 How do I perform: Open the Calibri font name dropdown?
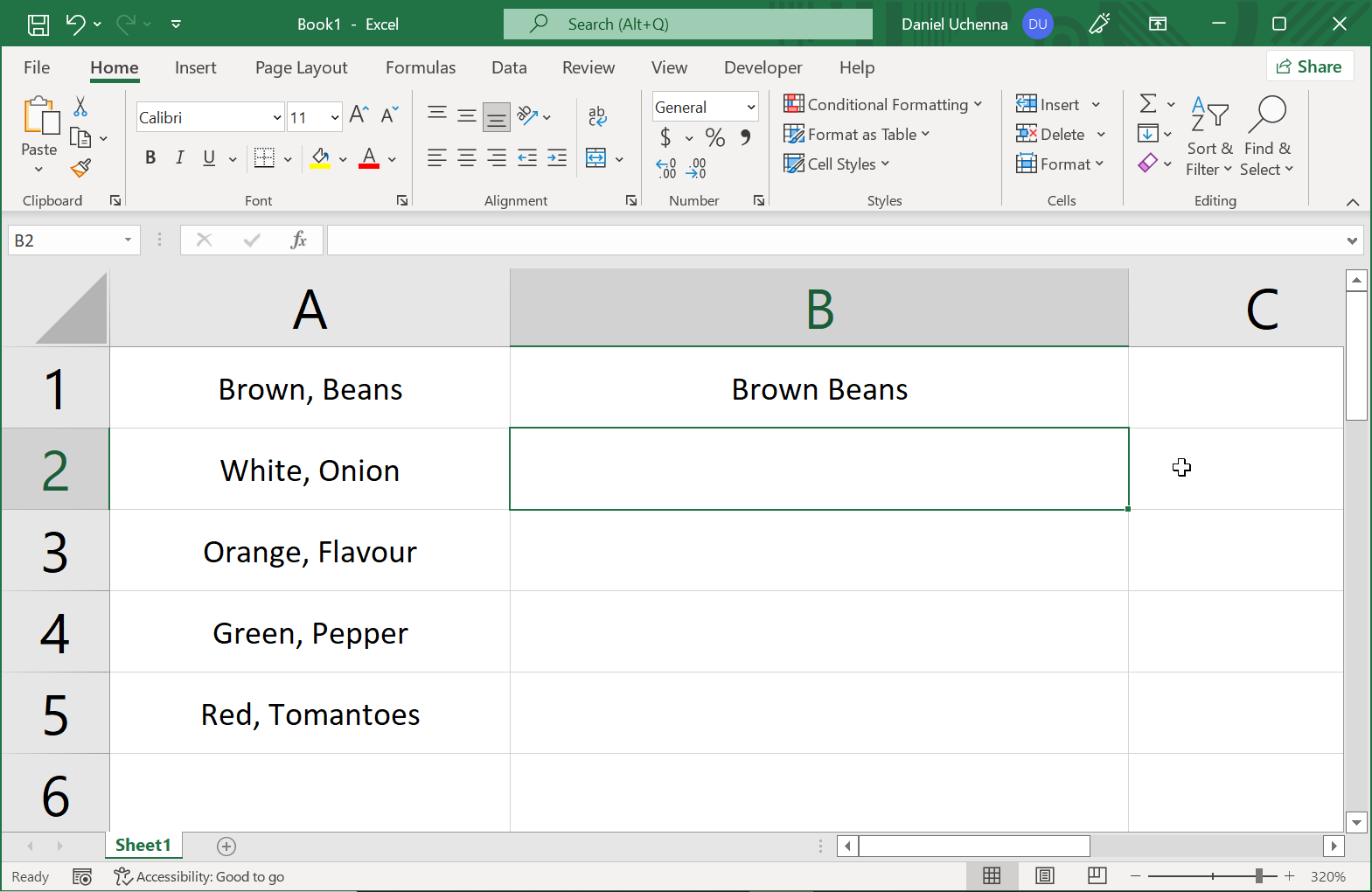[277, 117]
